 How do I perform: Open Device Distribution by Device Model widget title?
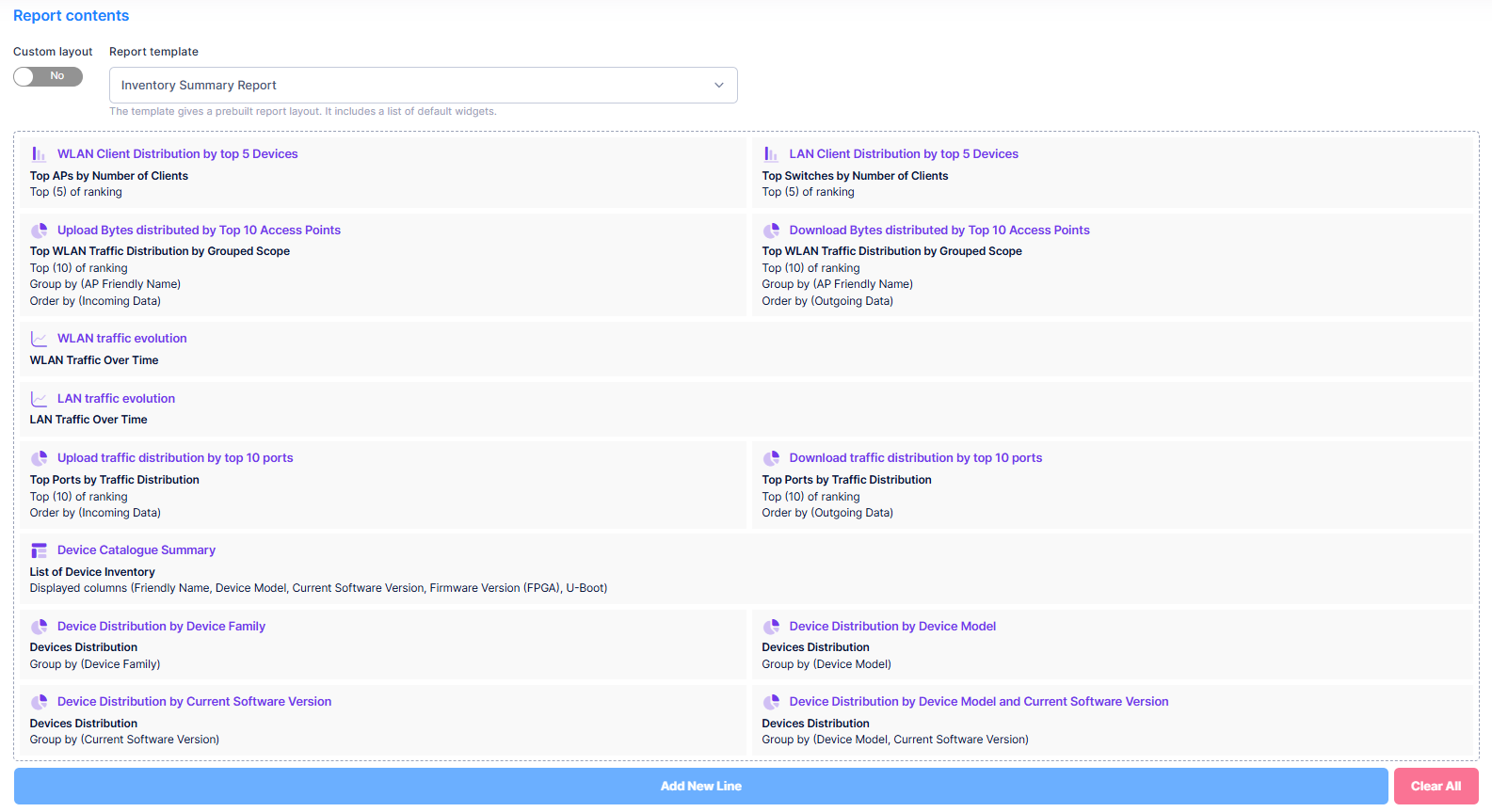(891, 627)
